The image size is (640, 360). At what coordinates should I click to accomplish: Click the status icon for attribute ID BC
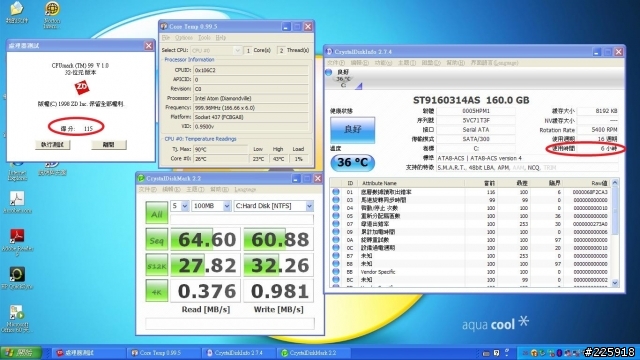click(x=336, y=280)
